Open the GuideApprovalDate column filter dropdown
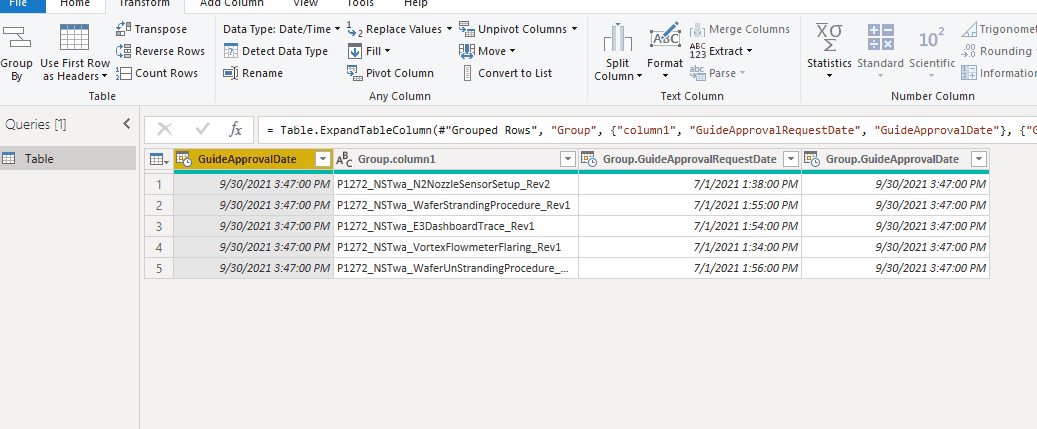The width and height of the screenshot is (1037, 429). (323, 159)
